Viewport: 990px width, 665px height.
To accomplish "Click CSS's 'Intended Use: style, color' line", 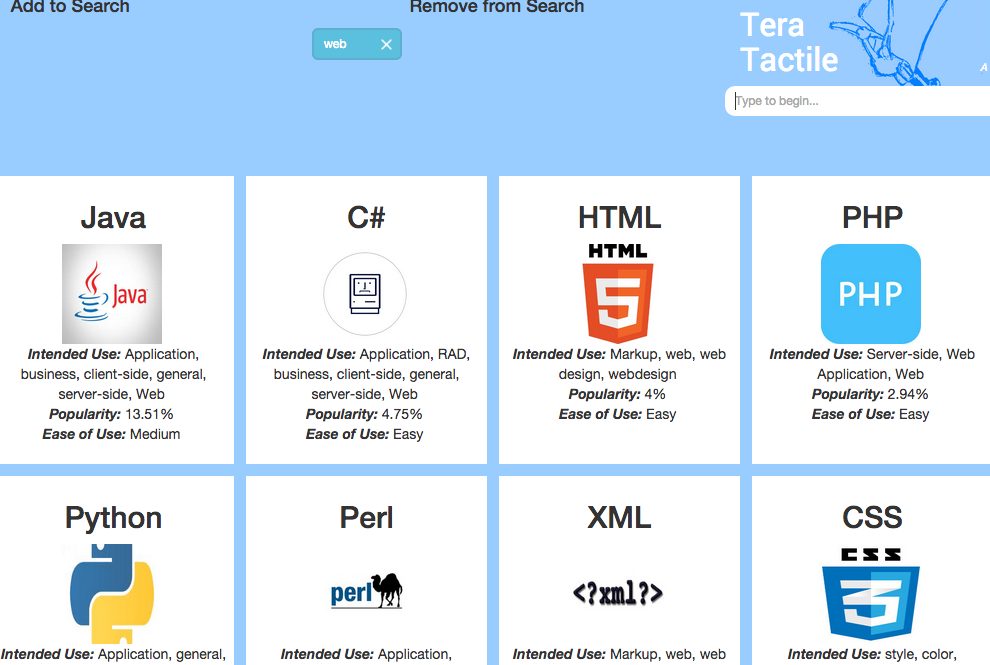I will coord(872,654).
